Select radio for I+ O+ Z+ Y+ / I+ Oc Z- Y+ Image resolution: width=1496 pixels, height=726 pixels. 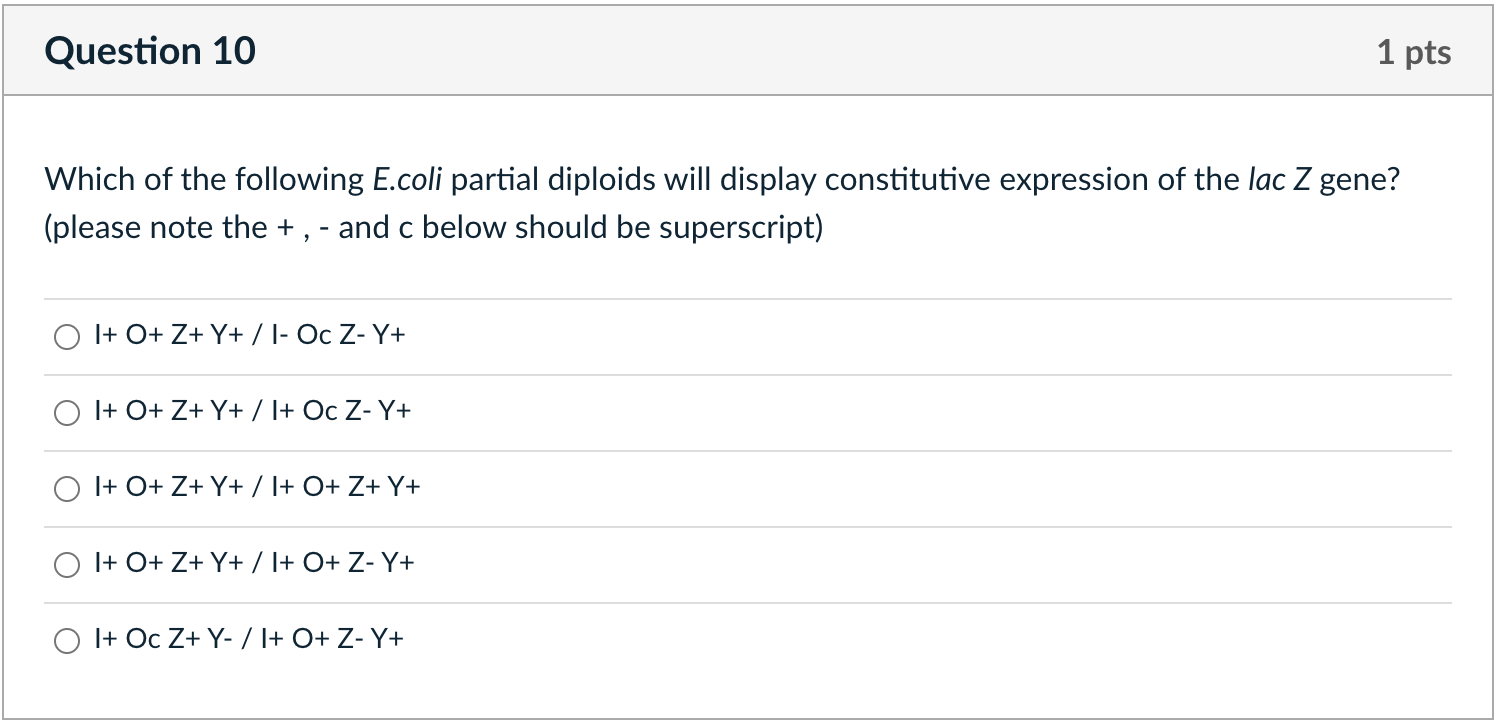tap(66, 413)
